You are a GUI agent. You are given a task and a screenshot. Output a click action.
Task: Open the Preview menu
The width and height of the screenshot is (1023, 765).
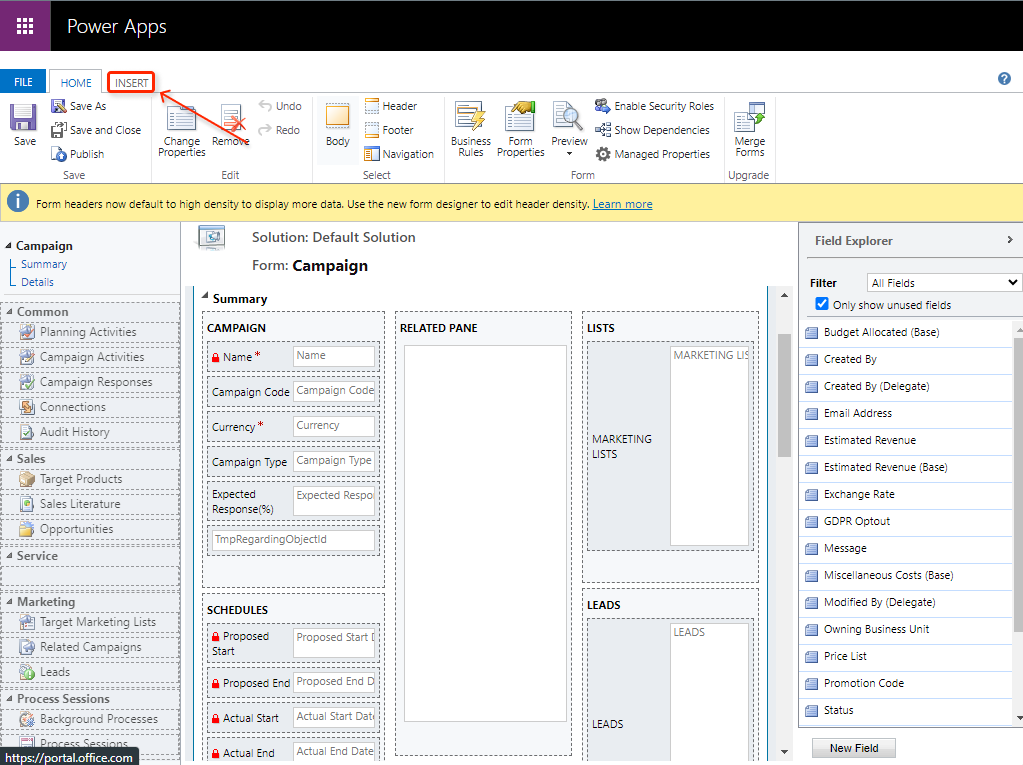click(569, 129)
